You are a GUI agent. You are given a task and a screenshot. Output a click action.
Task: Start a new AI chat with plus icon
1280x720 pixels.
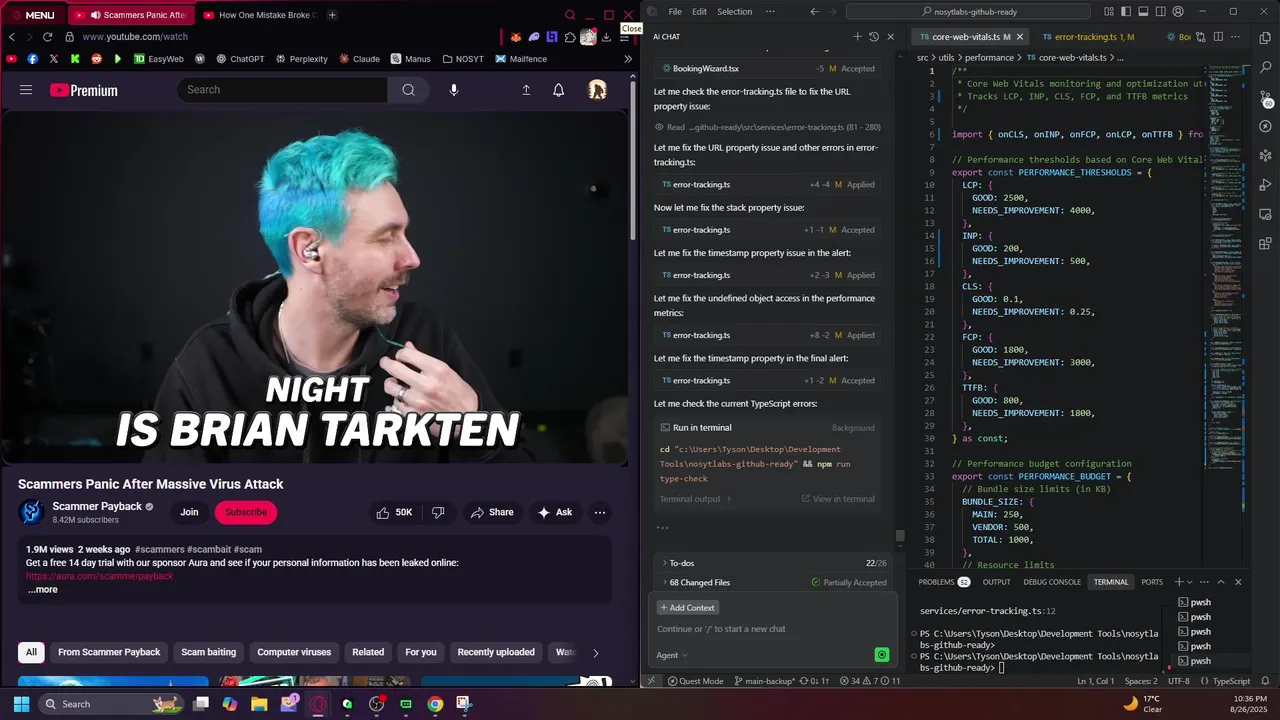(857, 37)
